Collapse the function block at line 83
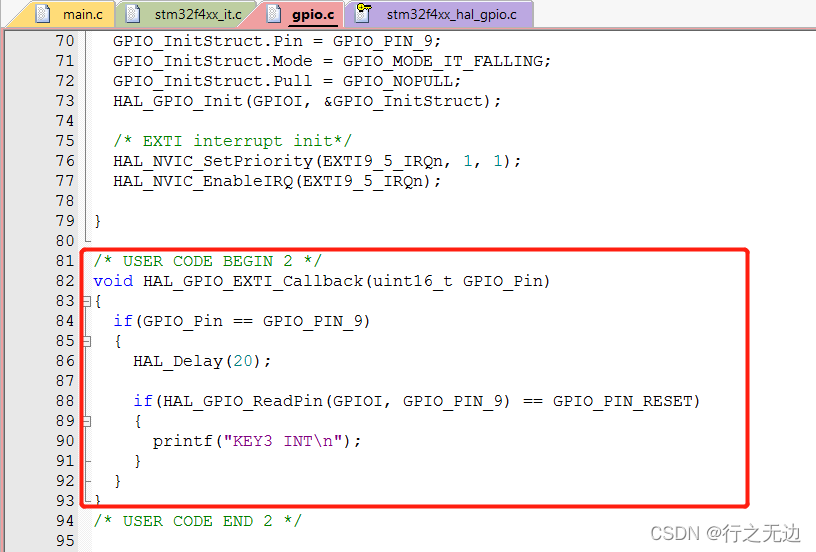Image resolution: width=816 pixels, height=552 pixels. (87, 301)
